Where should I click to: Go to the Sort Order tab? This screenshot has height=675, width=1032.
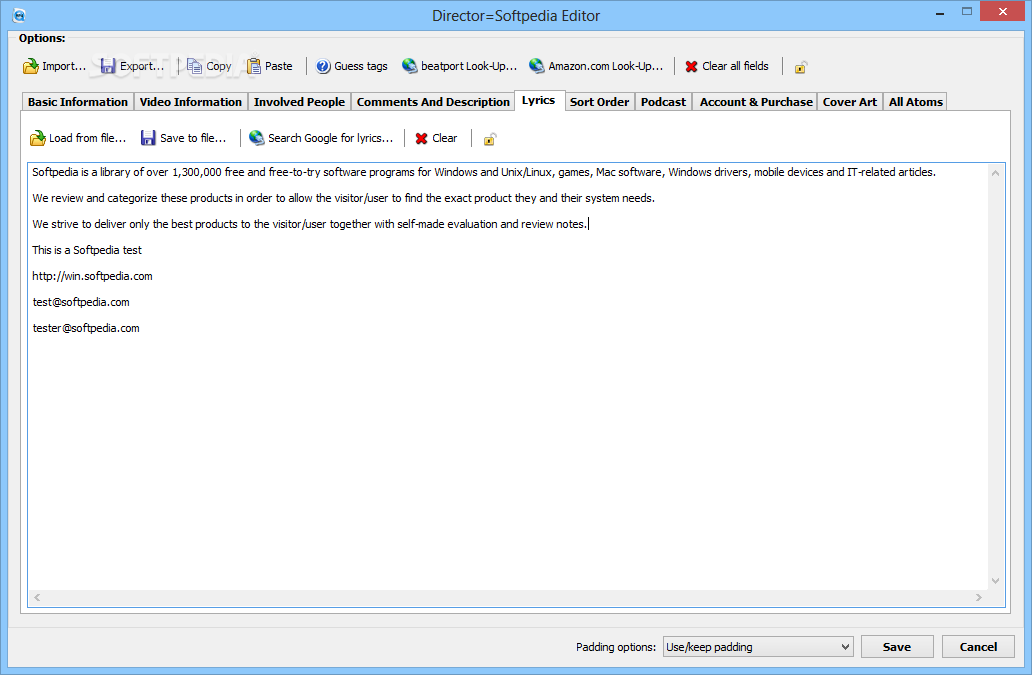(x=600, y=102)
